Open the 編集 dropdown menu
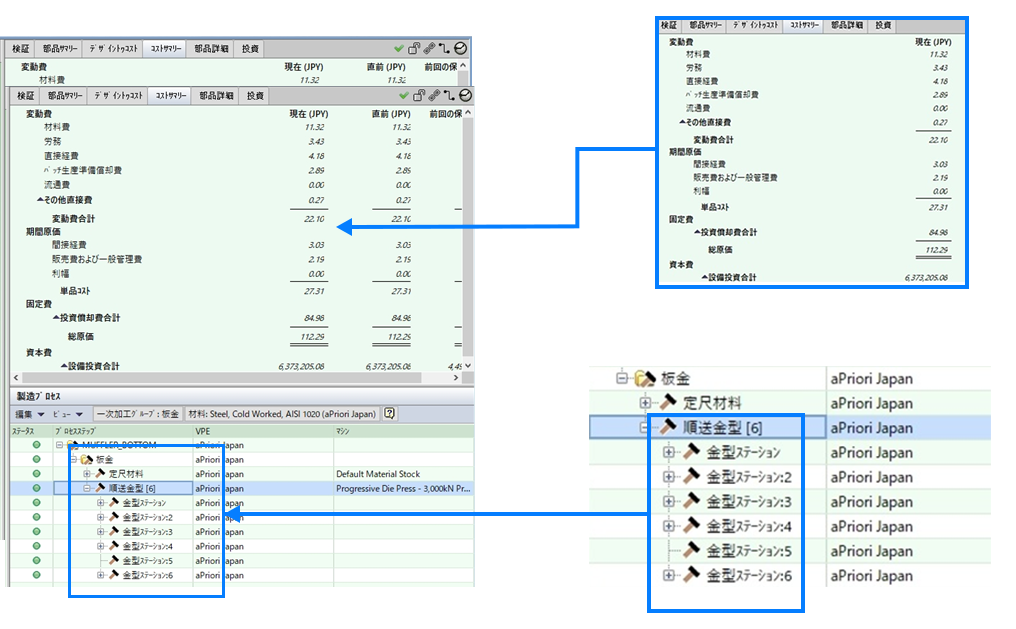This screenshot has width=1016, height=629. click(28, 413)
